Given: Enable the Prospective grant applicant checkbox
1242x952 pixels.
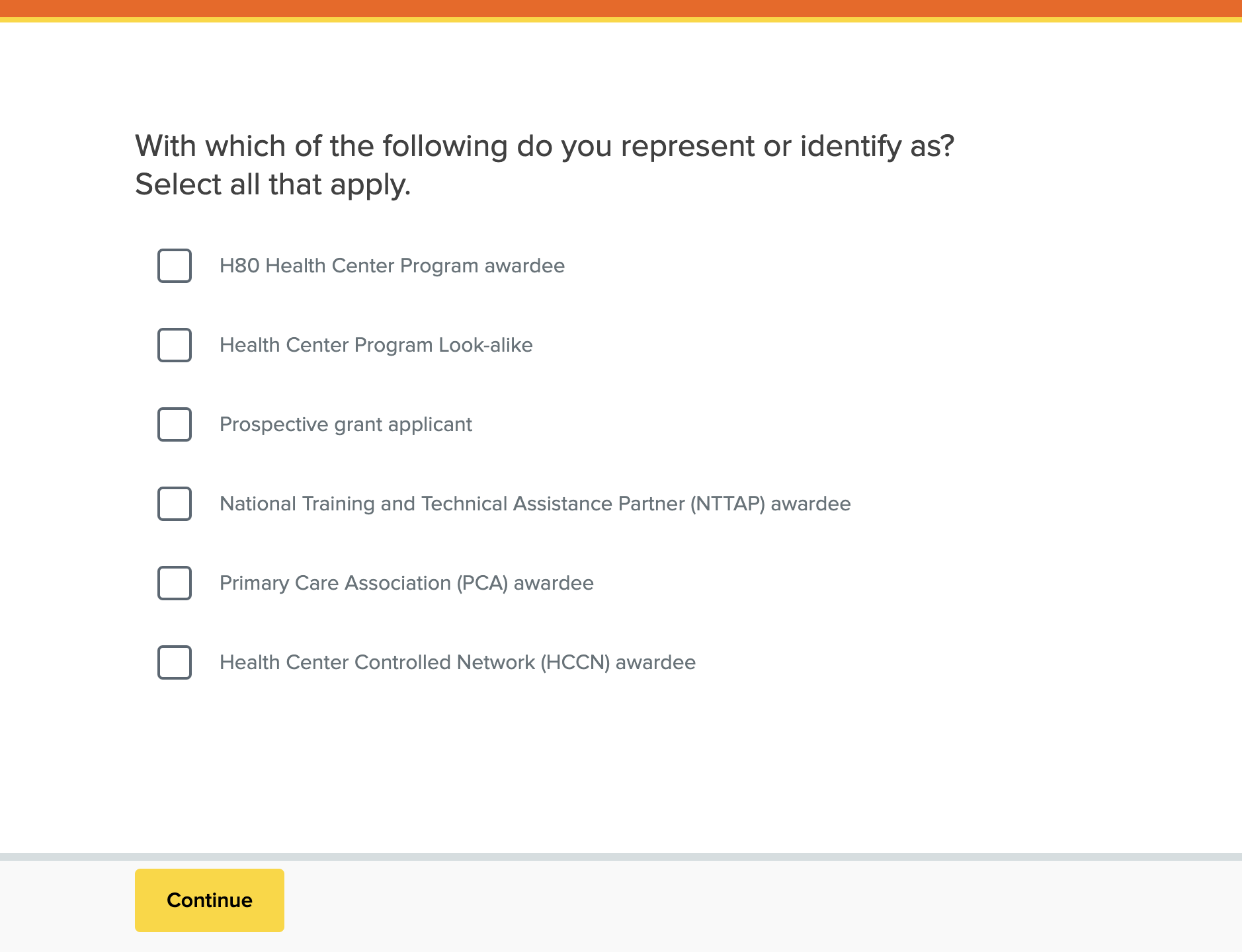Looking at the screenshot, I should (x=175, y=424).
